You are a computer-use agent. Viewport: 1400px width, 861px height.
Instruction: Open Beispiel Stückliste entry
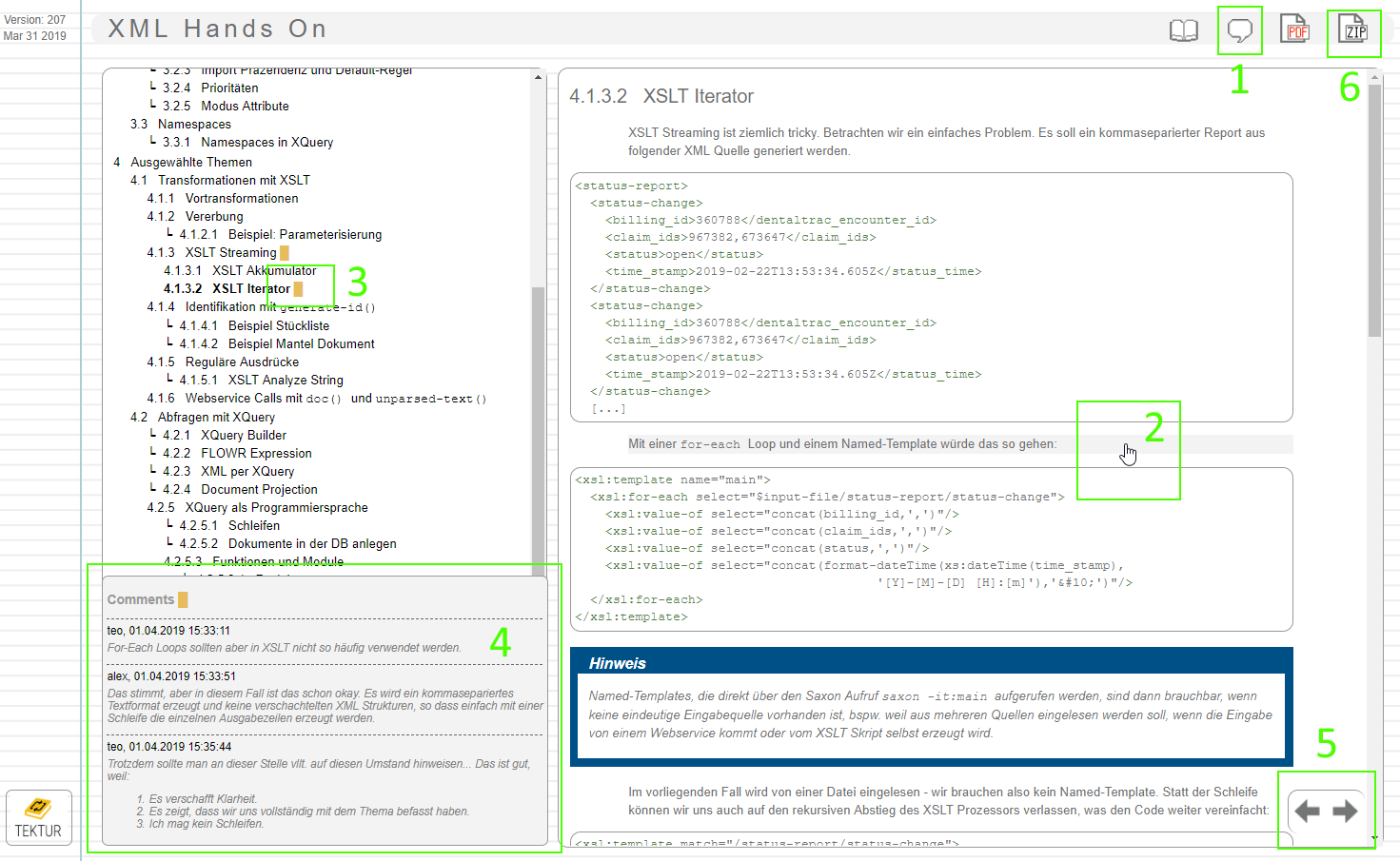point(278,325)
